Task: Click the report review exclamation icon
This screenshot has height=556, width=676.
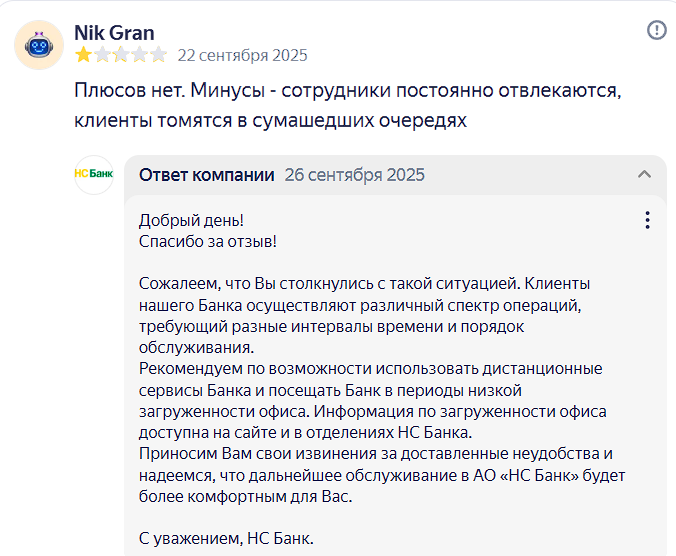Action: (x=657, y=31)
